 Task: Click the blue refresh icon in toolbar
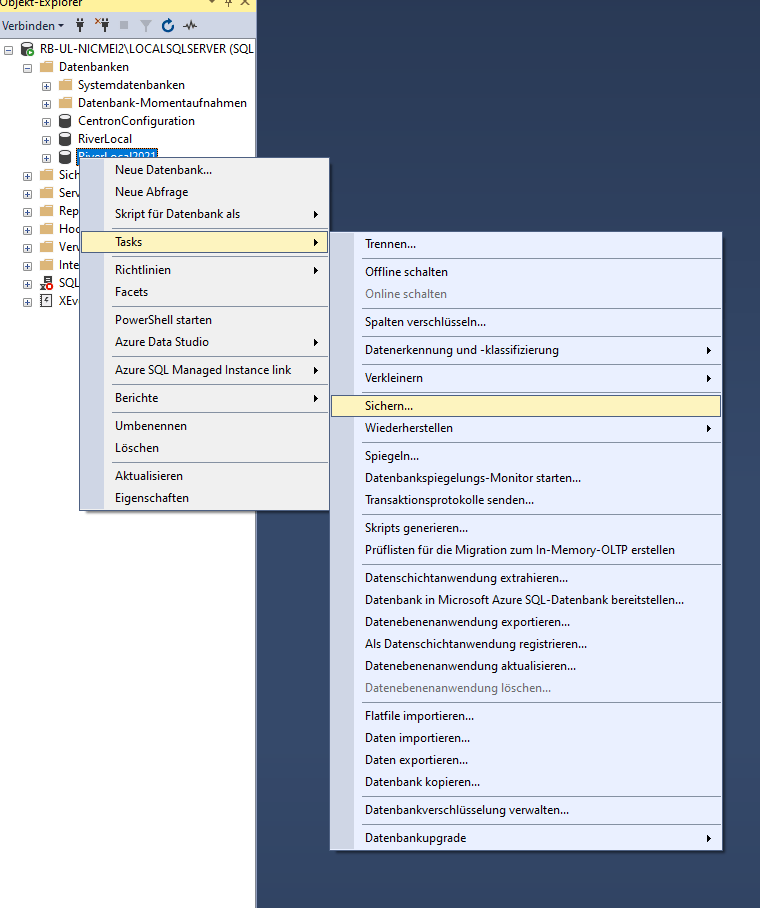(168, 25)
